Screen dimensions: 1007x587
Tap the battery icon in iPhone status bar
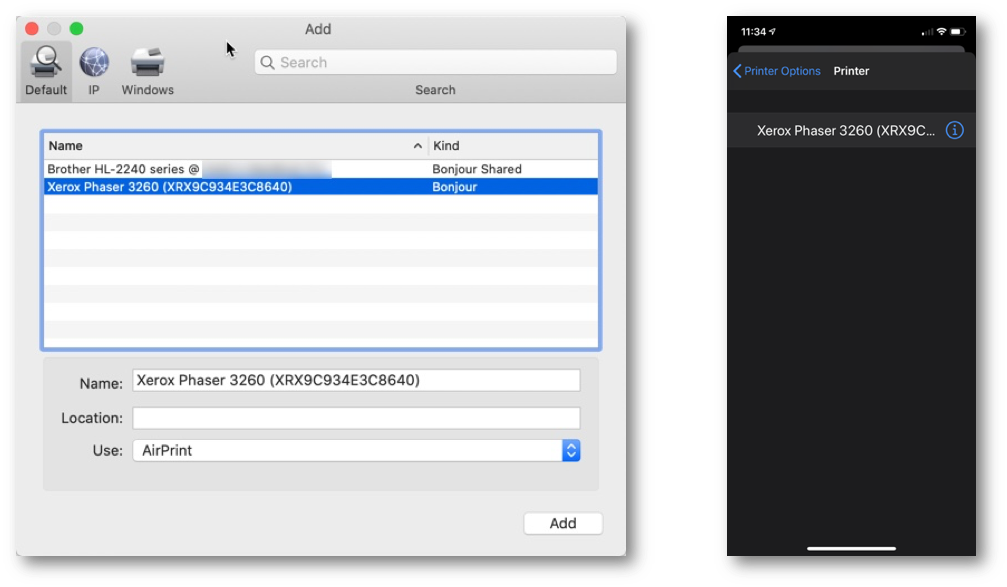pyautogui.click(x=958, y=31)
